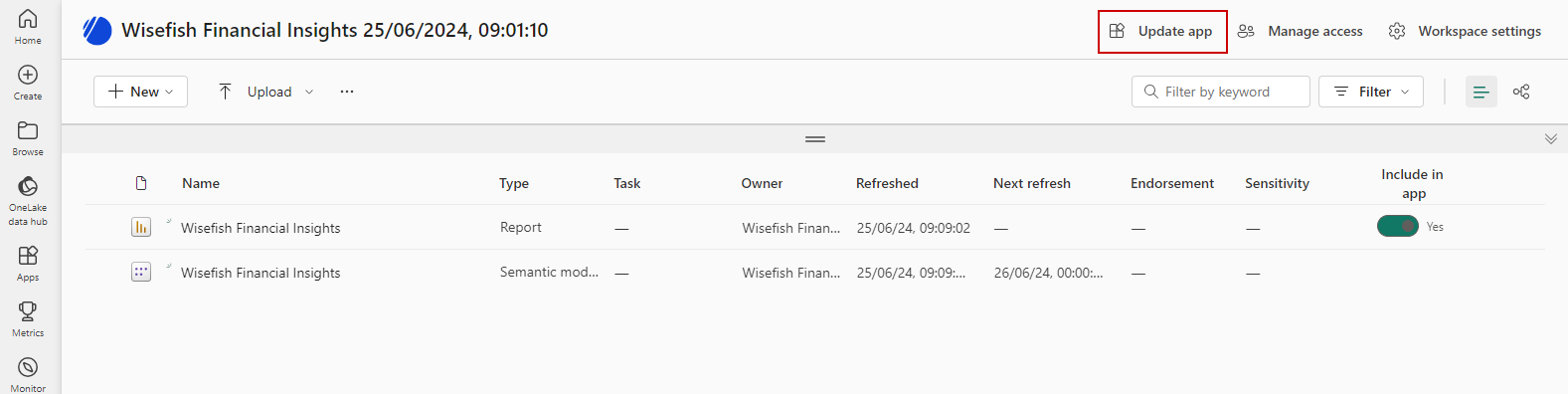Open the Filter dropdown
1568x394 pixels.
(1371, 92)
